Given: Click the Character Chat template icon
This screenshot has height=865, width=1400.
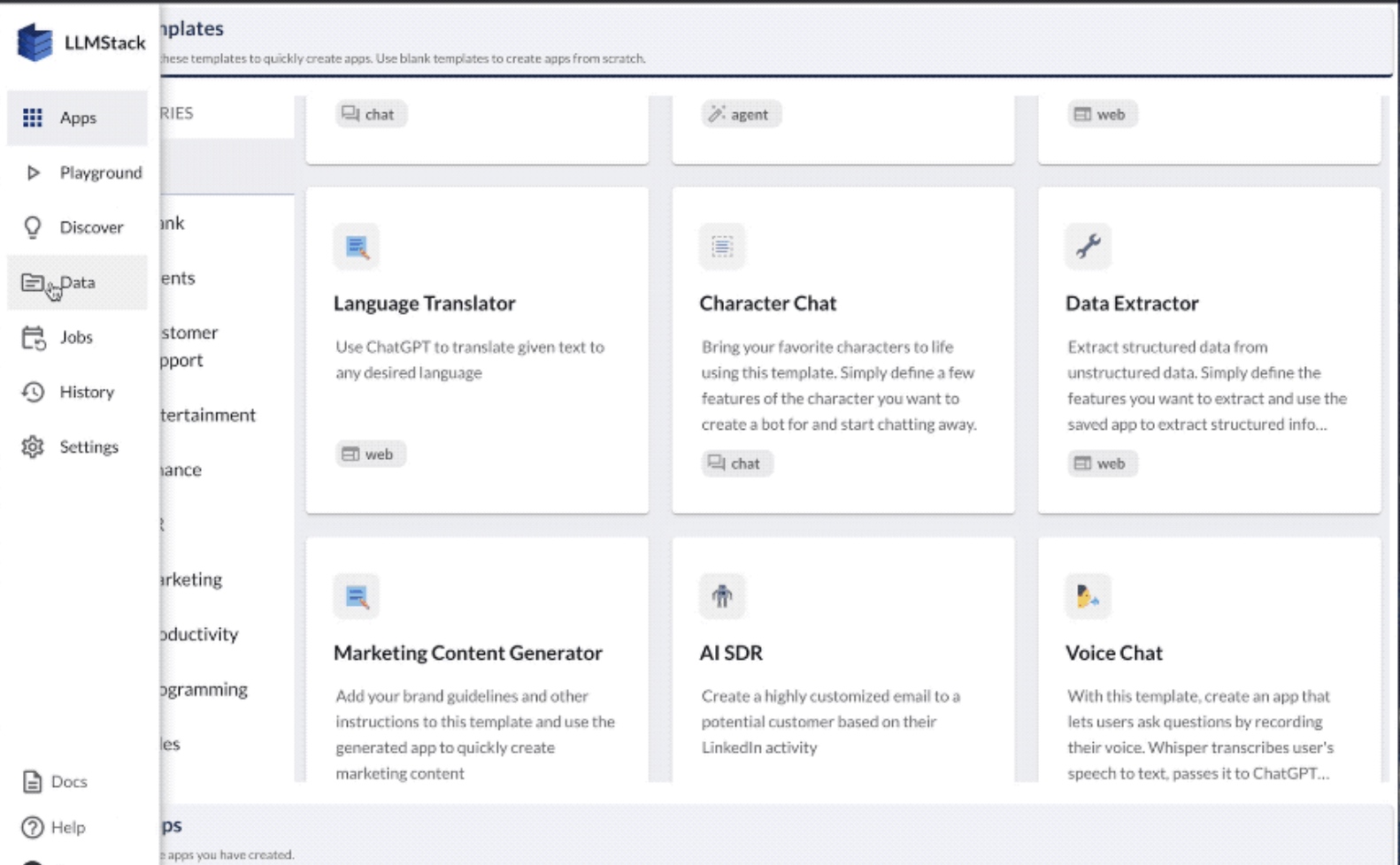Looking at the screenshot, I should 722,247.
